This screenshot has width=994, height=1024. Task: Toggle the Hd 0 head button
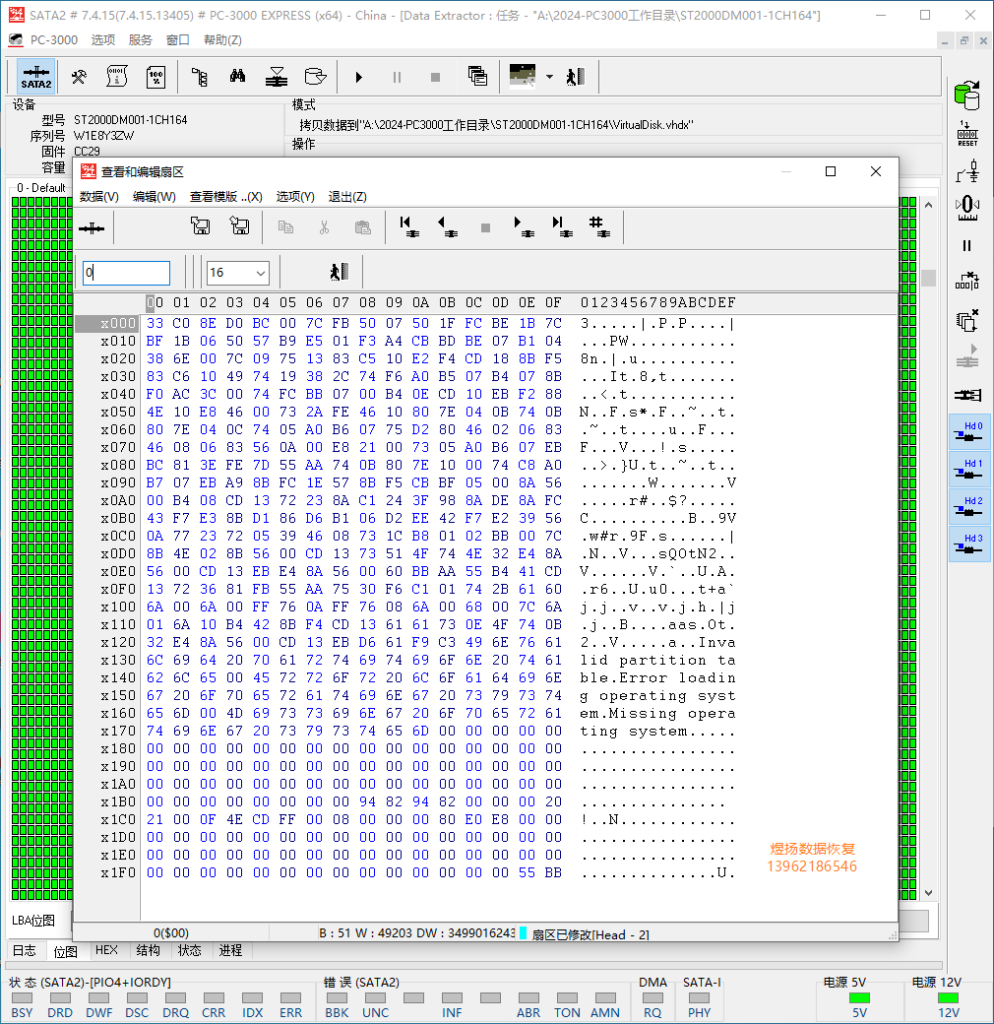(x=969, y=432)
